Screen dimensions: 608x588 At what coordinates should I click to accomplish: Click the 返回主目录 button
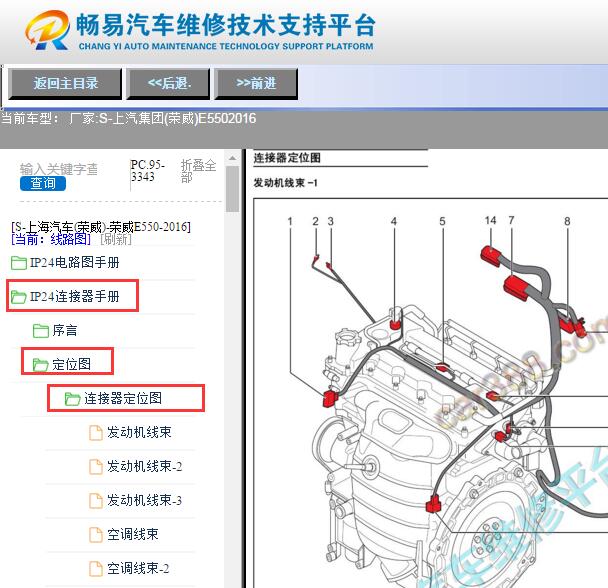point(65,84)
